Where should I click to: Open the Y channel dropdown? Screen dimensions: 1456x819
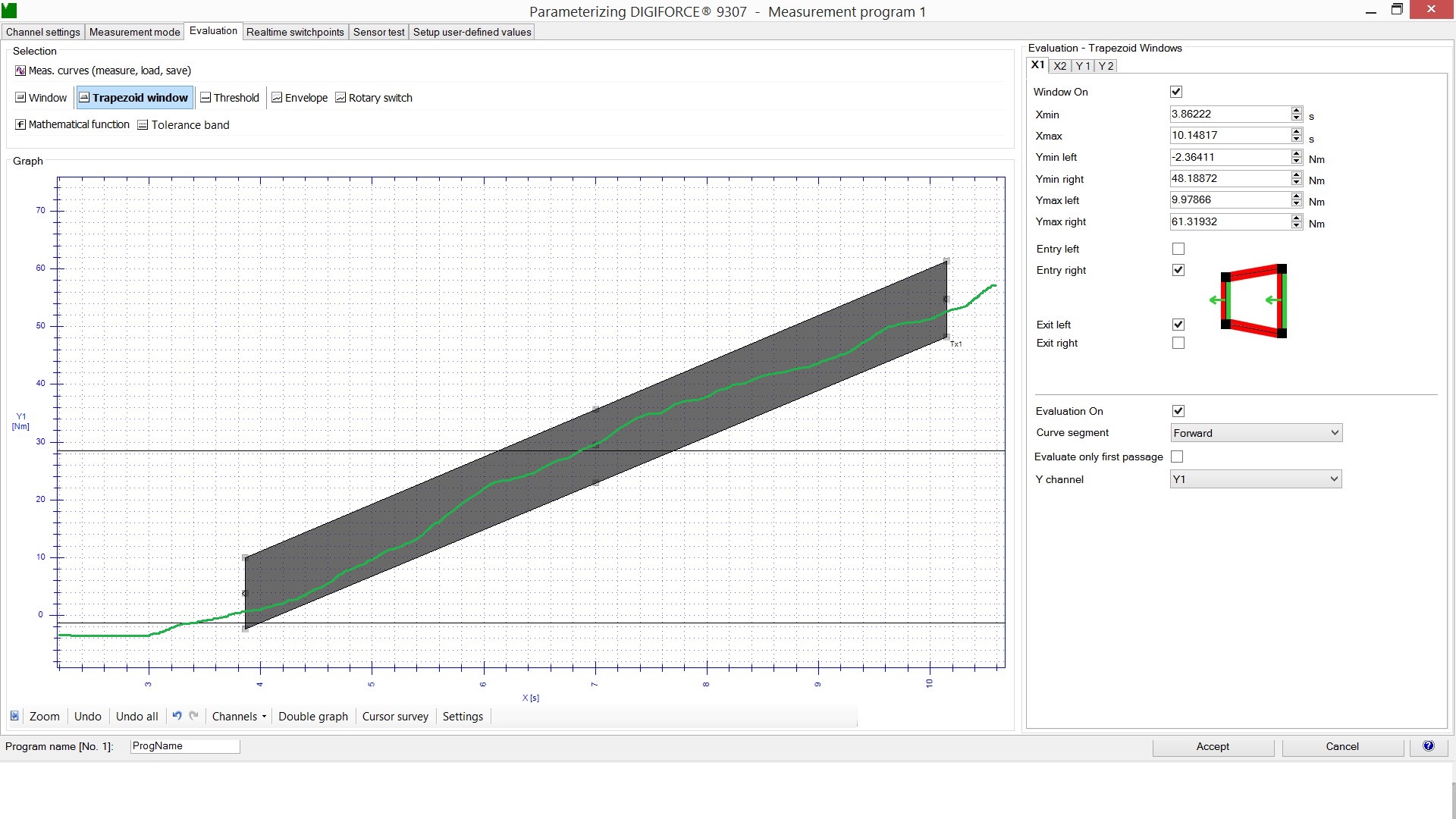(x=1256, y=479)
